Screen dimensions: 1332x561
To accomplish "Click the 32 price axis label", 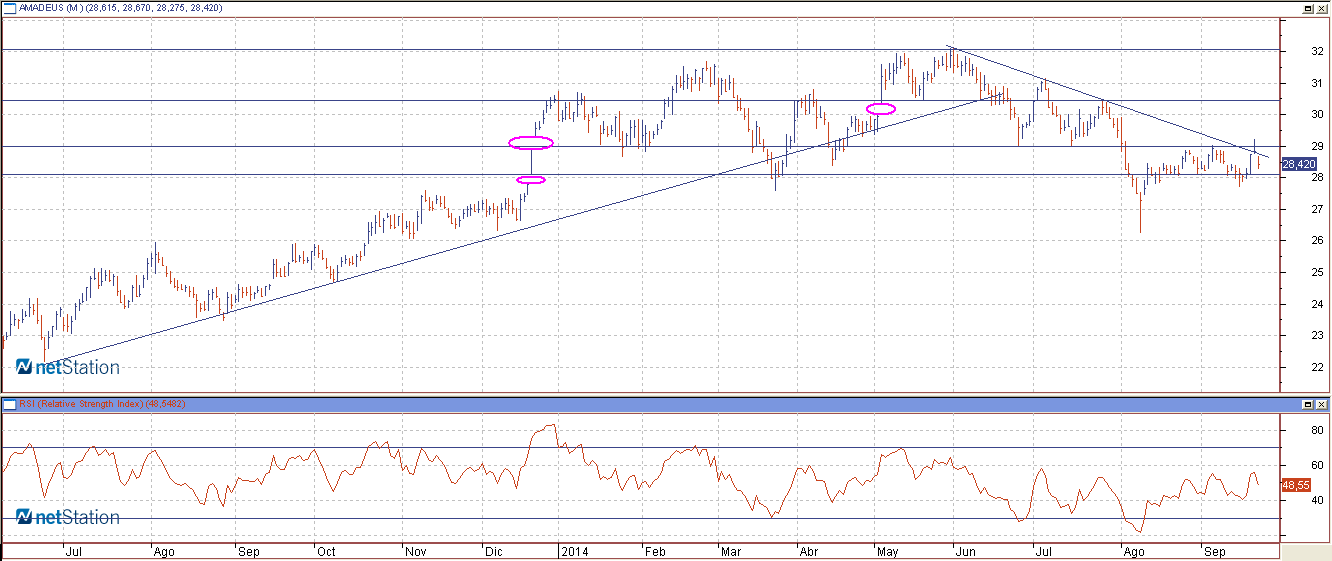I will [x=1317, y=51].
